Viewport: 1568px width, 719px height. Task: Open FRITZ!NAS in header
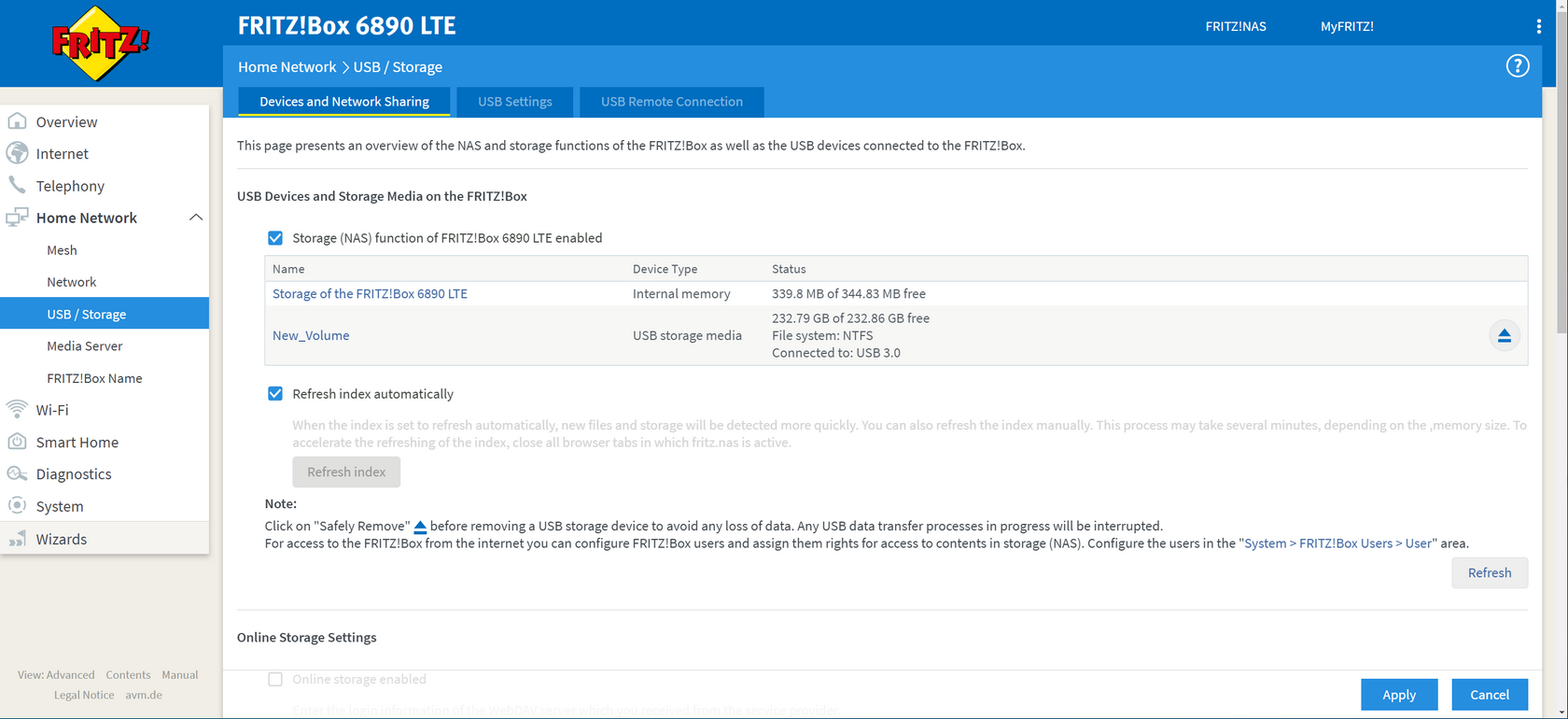tap(1236, 26)
